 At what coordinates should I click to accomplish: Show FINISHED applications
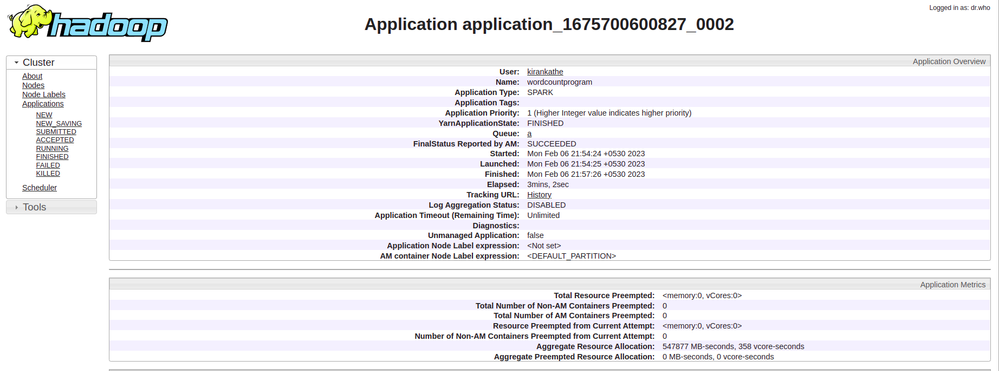52,157
